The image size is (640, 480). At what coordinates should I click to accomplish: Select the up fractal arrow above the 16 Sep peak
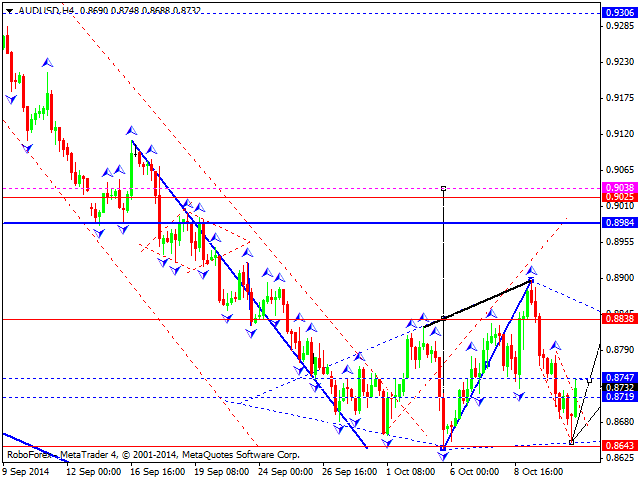click(131, 131)
